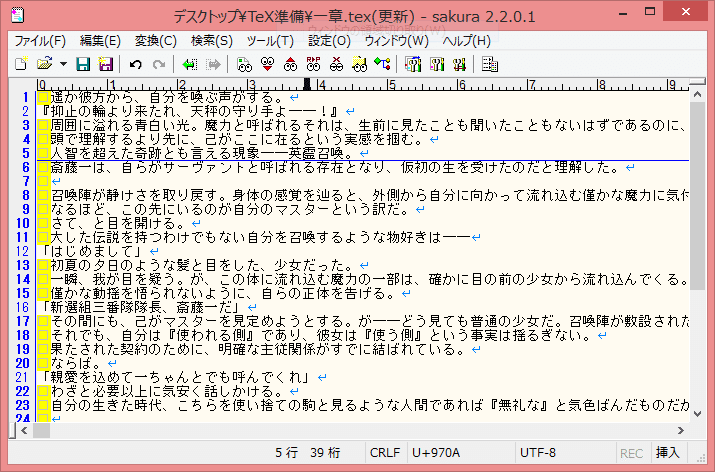The width and height of the screenshot is (715, 472).
Task: Click the U+970A character code status
Action: coord(435,452)
